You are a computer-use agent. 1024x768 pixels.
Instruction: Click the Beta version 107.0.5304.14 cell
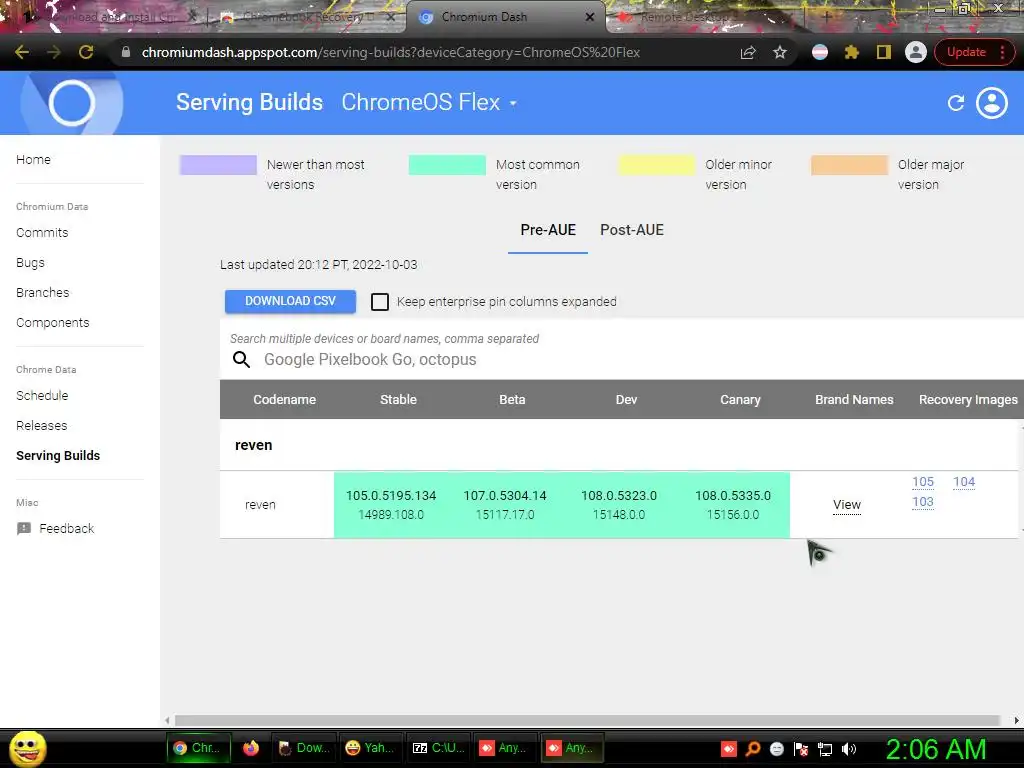(x=505, y=505)
